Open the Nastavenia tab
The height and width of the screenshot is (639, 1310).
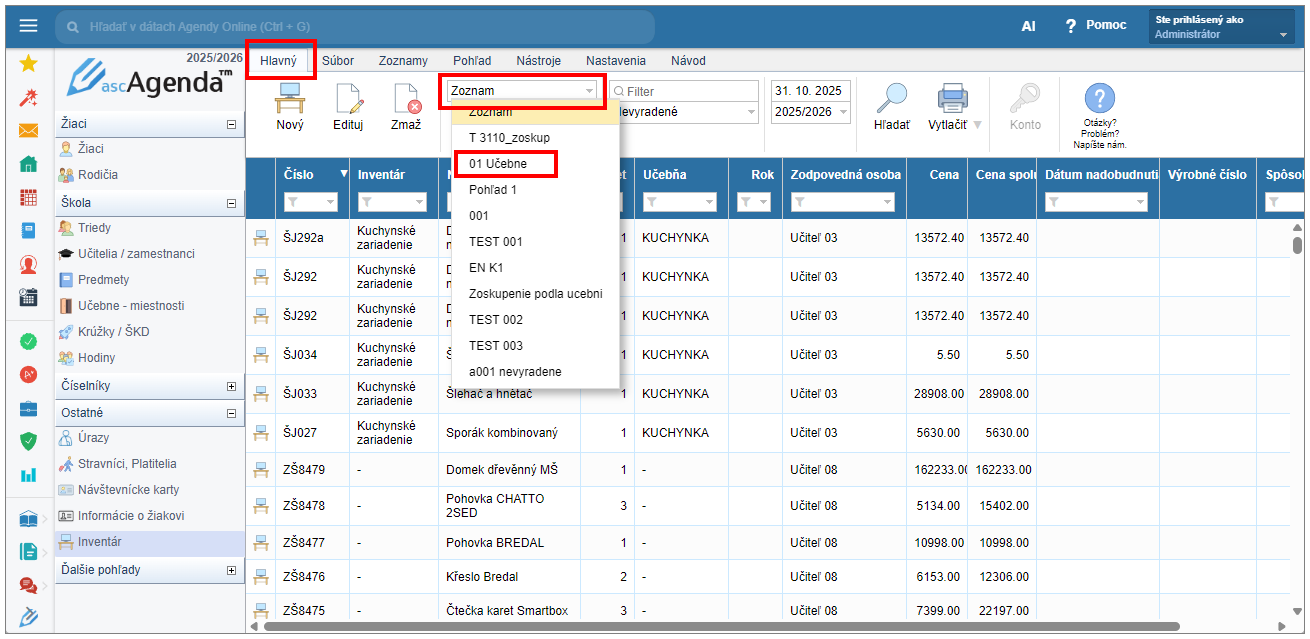click(615, 61)
